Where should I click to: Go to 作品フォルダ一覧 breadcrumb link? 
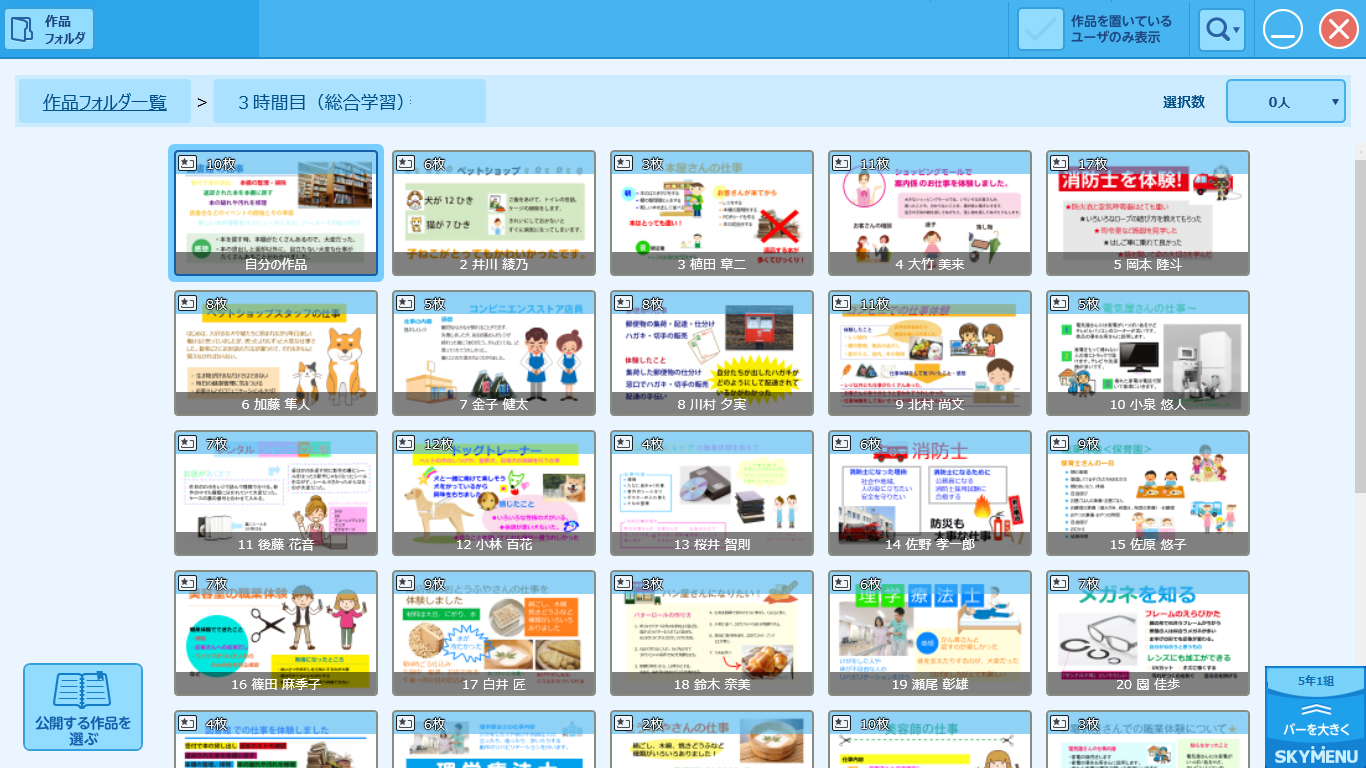[x=104, y=102]
